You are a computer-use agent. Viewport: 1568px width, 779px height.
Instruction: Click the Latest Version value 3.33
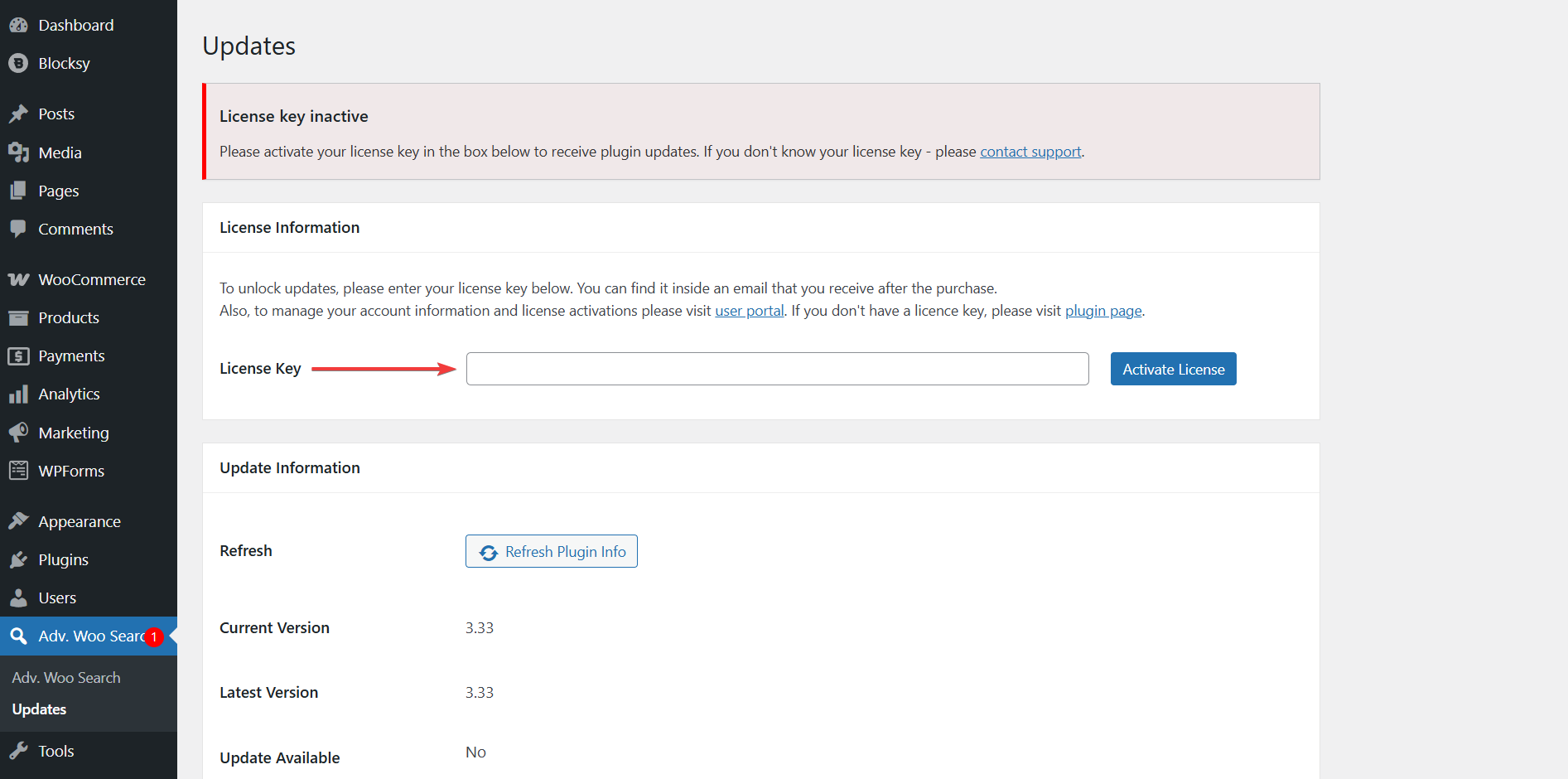480,692
